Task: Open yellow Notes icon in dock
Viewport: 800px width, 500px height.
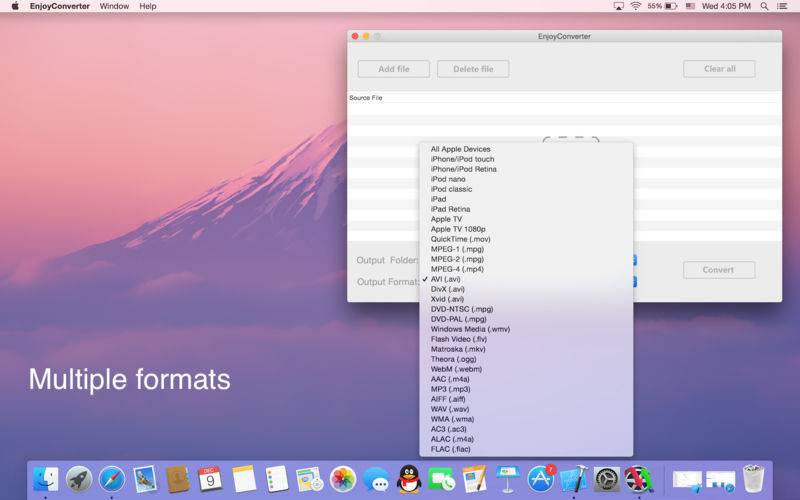Action: 244,480
